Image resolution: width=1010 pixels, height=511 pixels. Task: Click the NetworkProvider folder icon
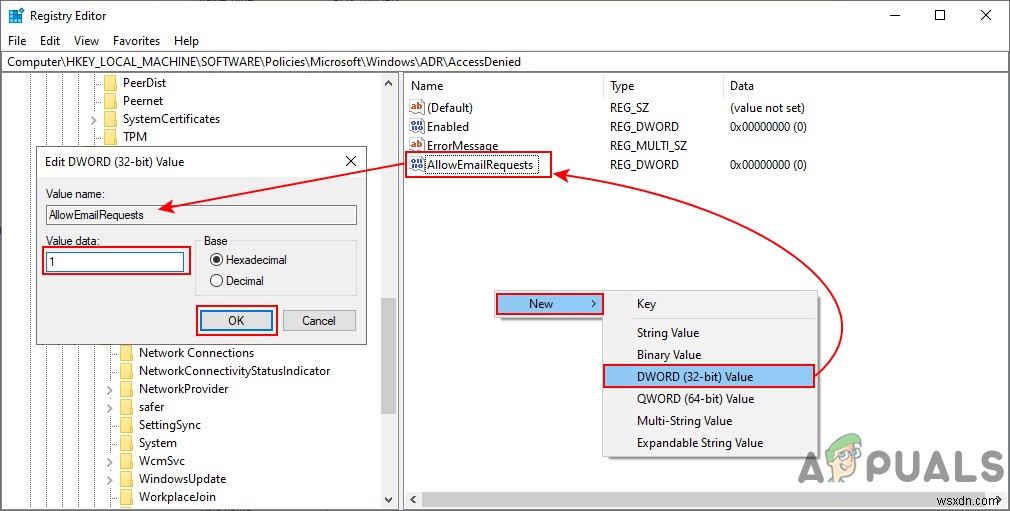tap(127, 389)
